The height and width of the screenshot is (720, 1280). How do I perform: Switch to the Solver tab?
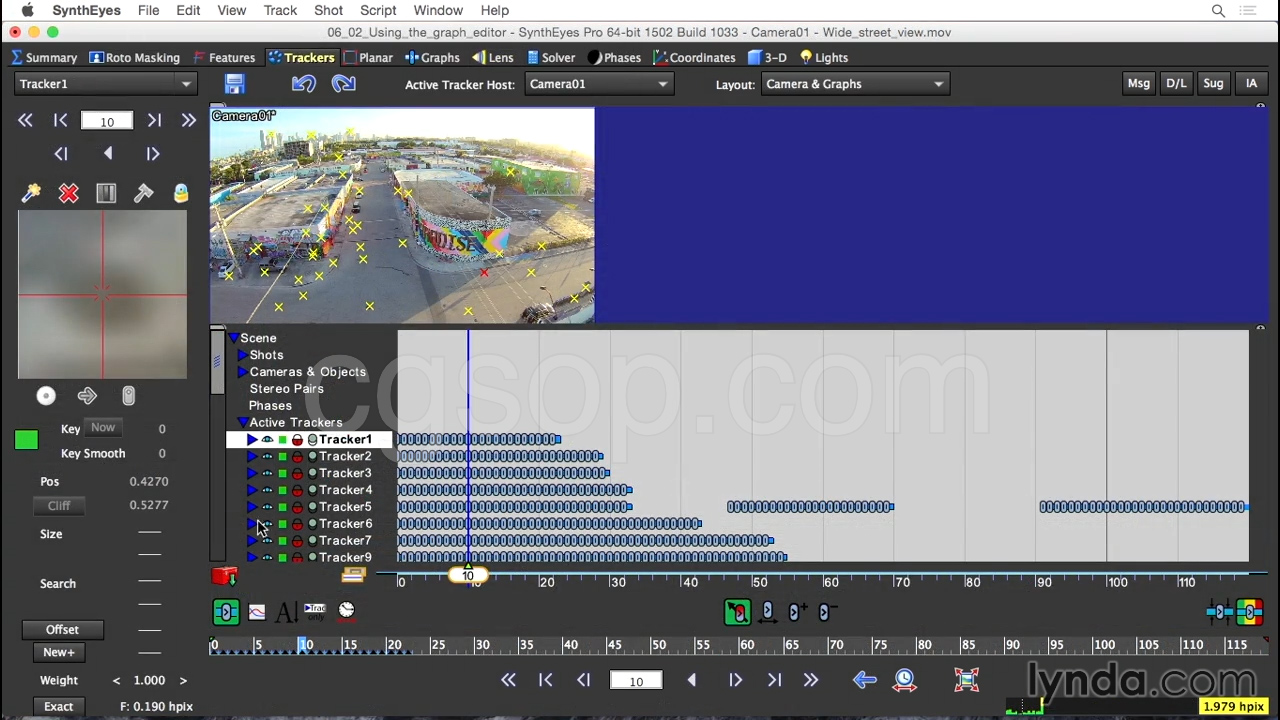pos(551,58)
